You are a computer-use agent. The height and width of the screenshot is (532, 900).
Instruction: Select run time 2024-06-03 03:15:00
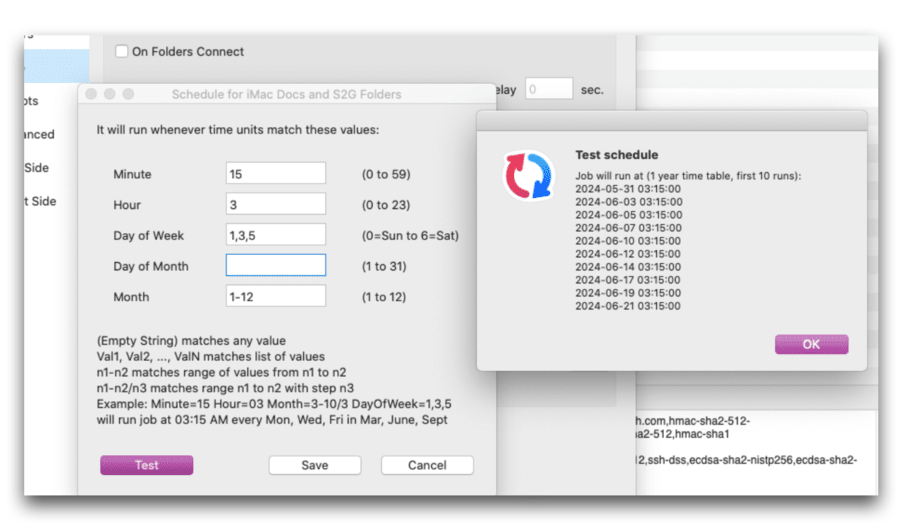[629, 201]
